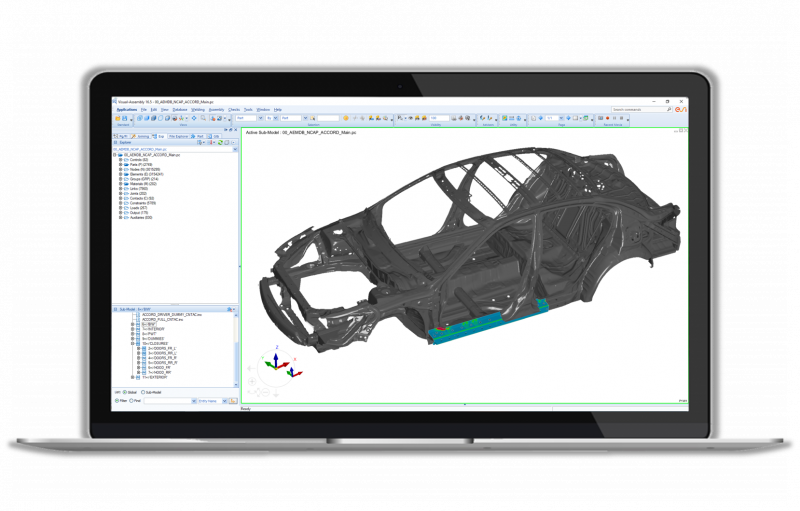Select the EXTERIOR sub-model entry

coord(155,377)
